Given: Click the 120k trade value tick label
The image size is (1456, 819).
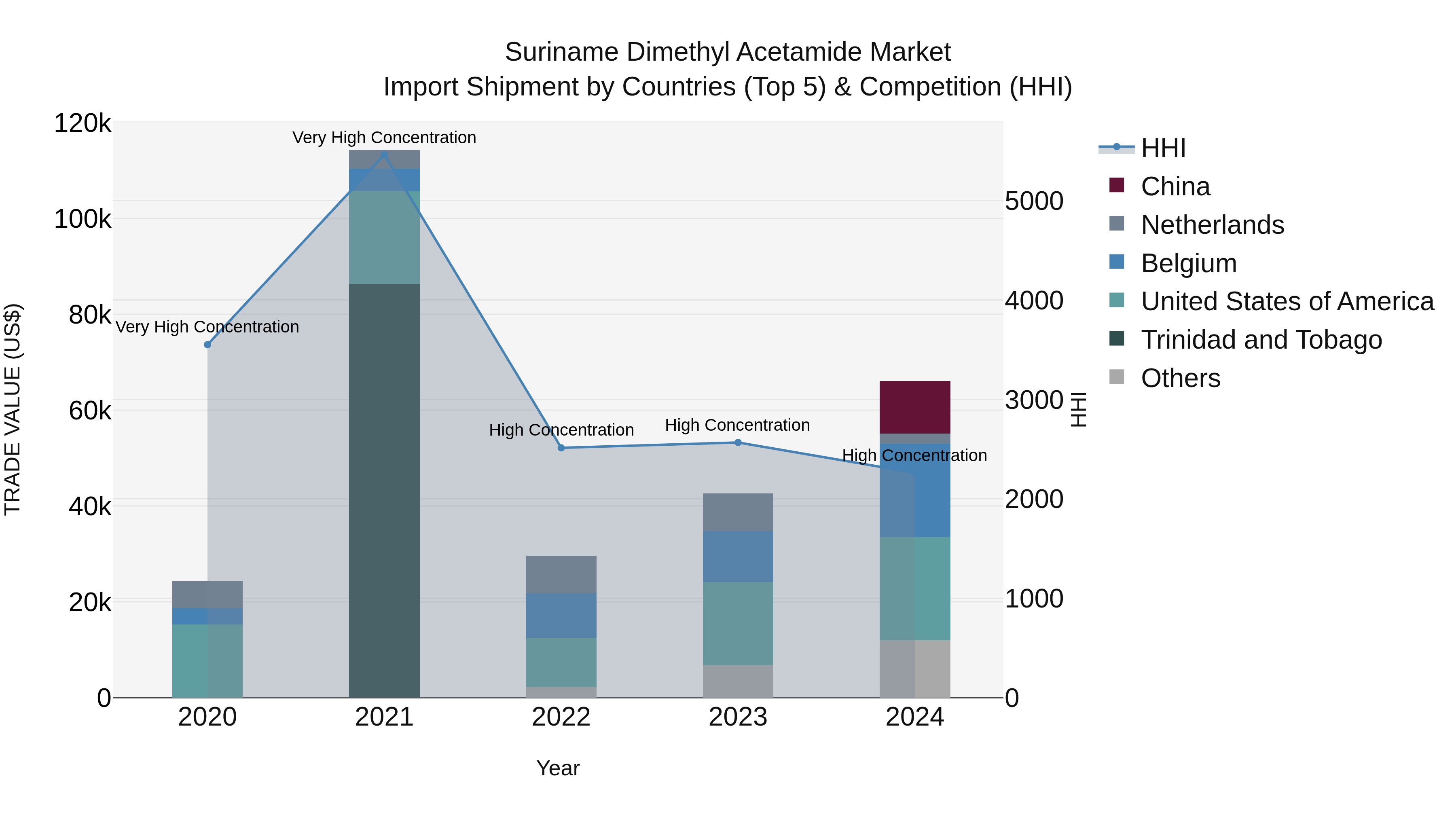Looking at the screenshot, I should (83, 123).
